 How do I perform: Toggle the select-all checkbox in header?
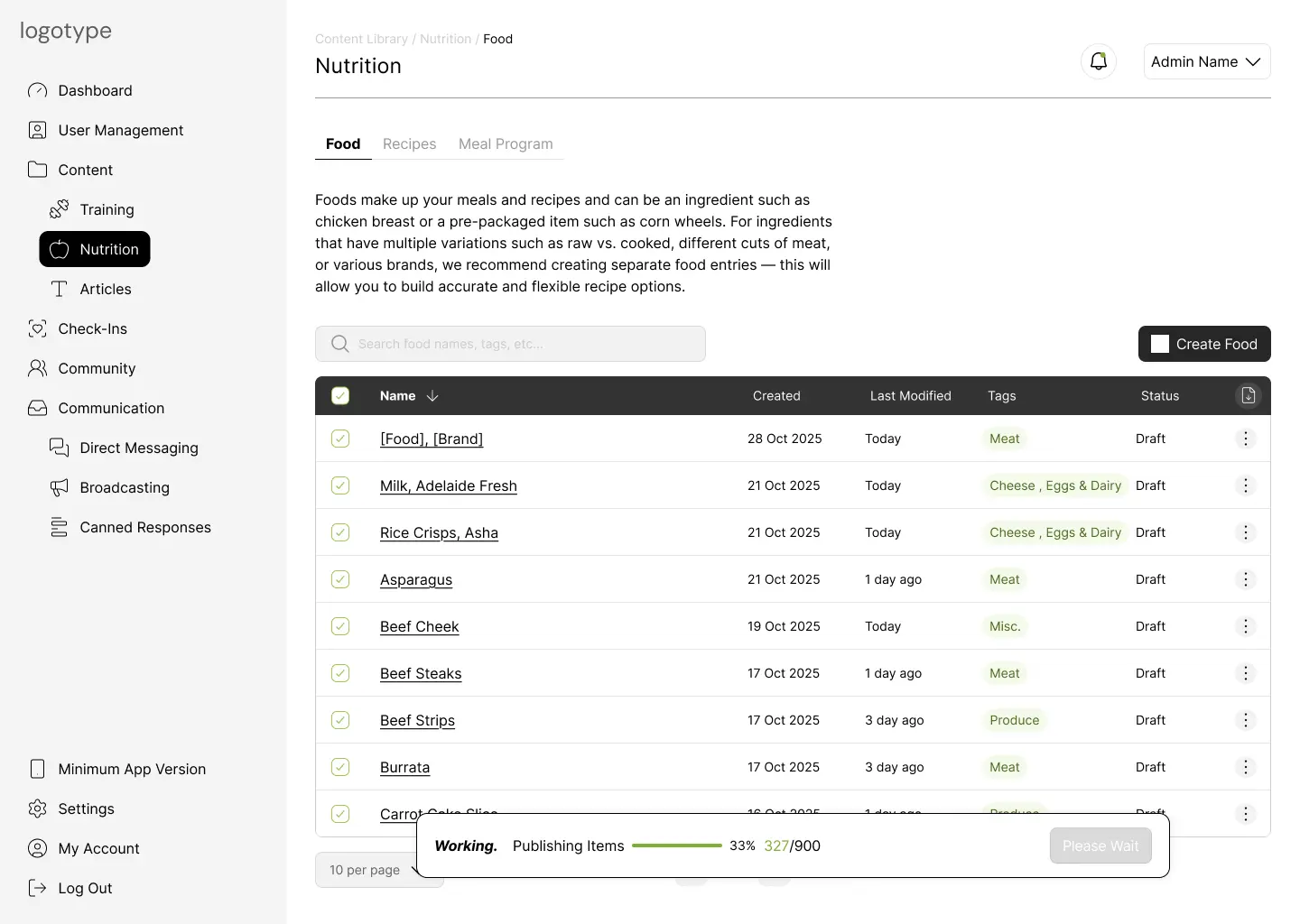tap(340, 395)
